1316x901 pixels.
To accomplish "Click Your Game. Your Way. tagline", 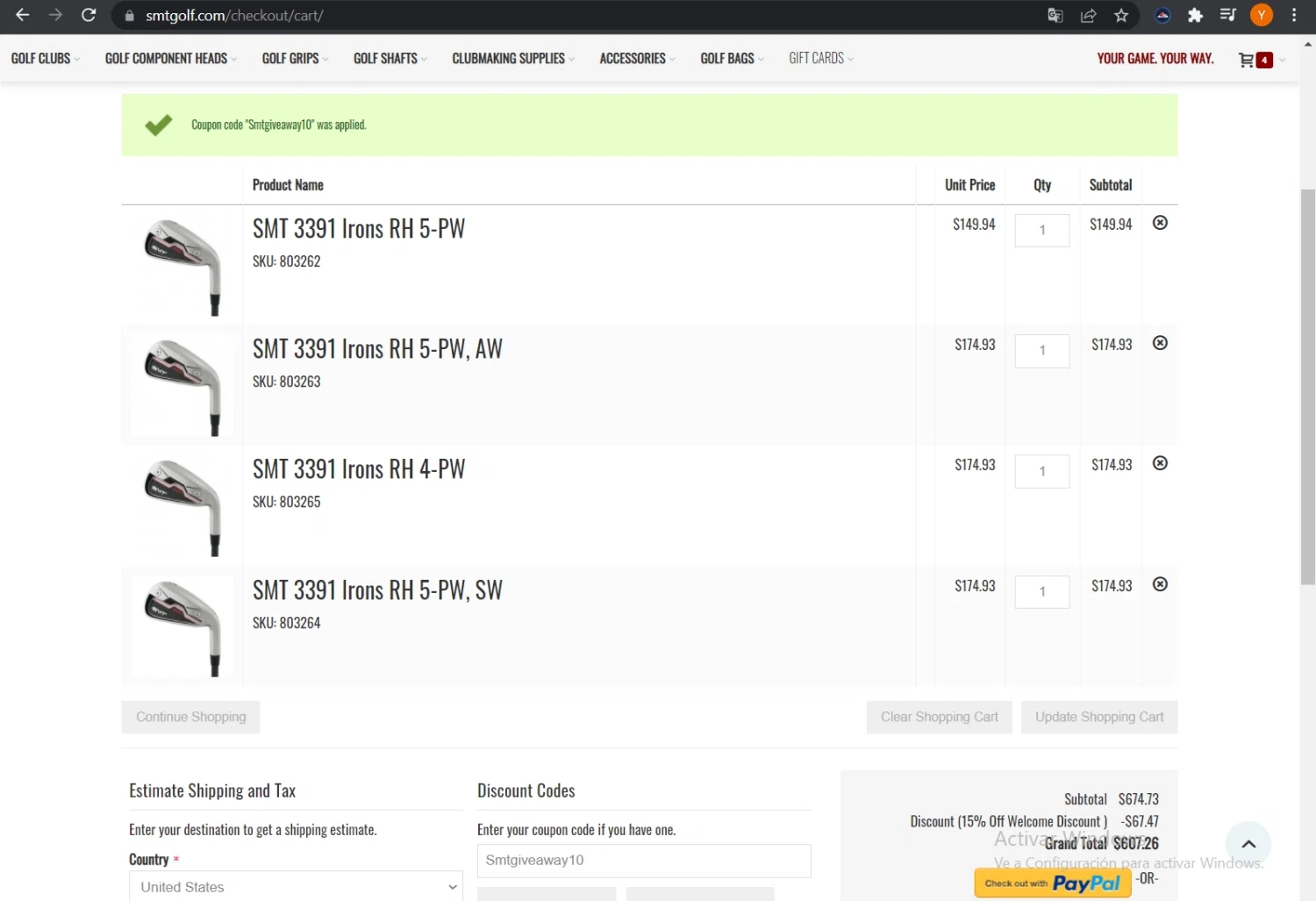I will pyautogui.click(x=1155, y=59).
